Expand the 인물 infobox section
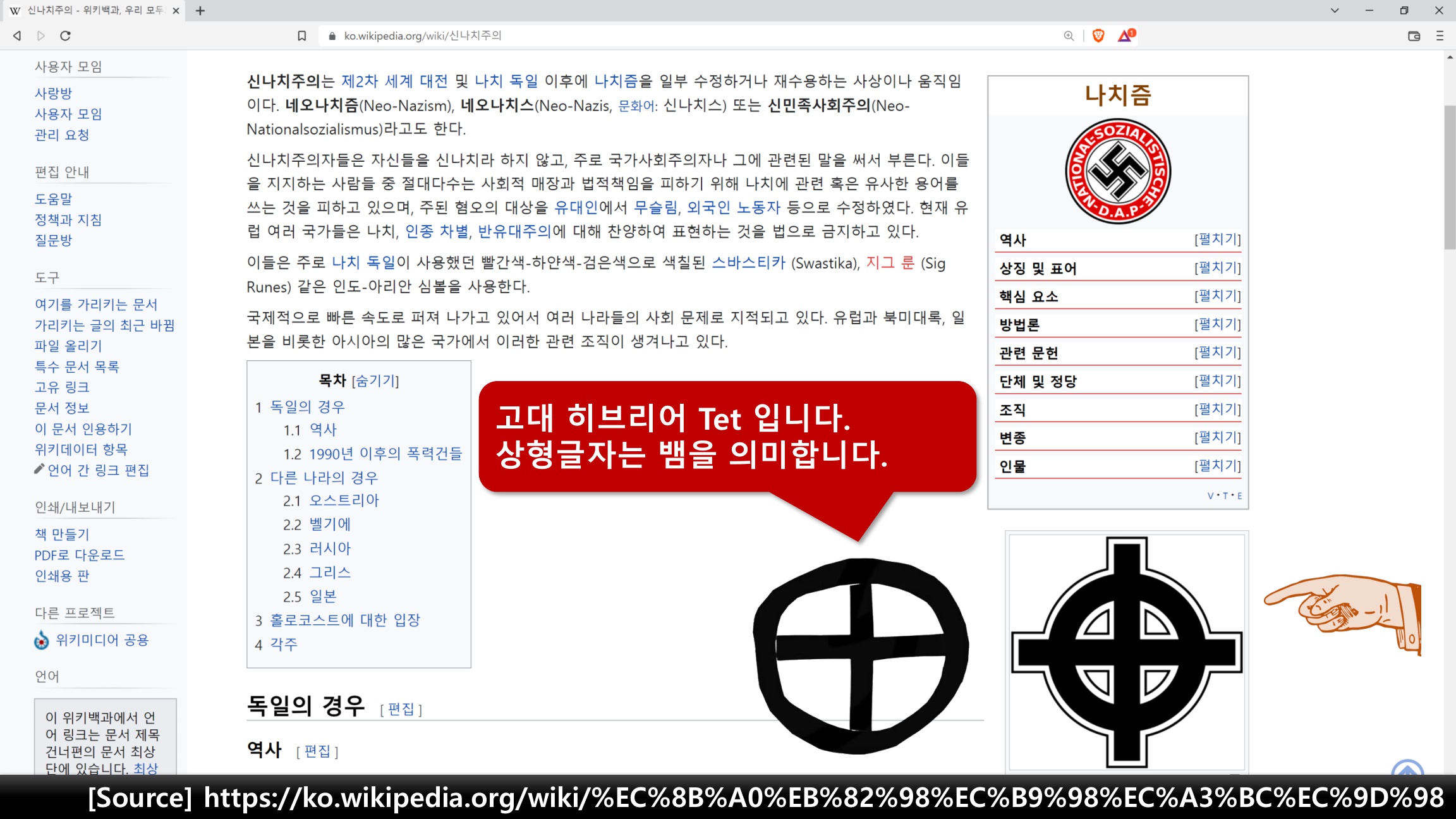1456x819 pixels. 1218,466
